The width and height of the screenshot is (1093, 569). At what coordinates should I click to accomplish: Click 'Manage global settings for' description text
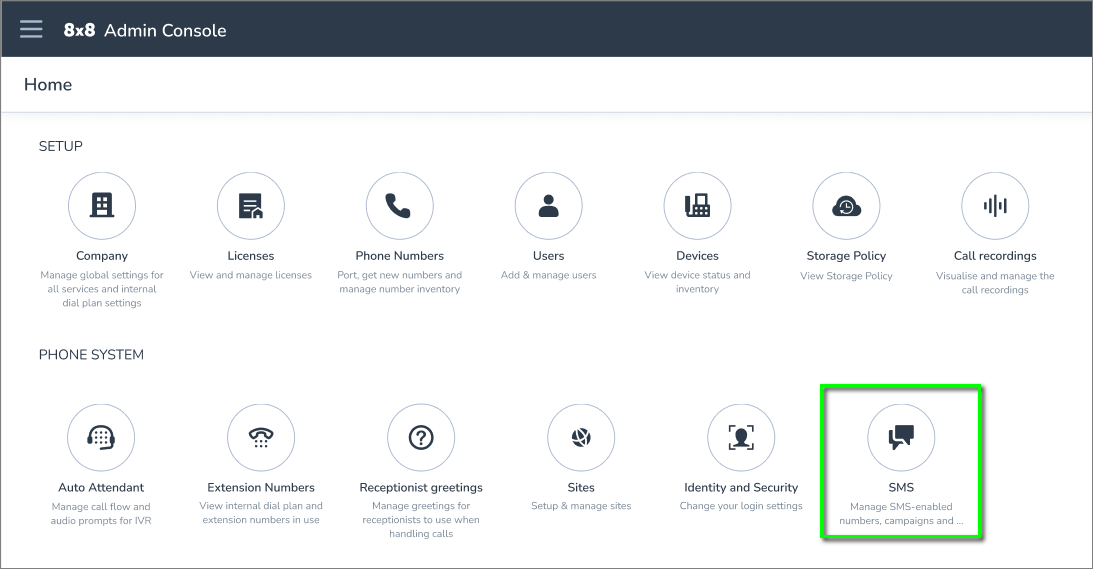click(x=102, y=275)
